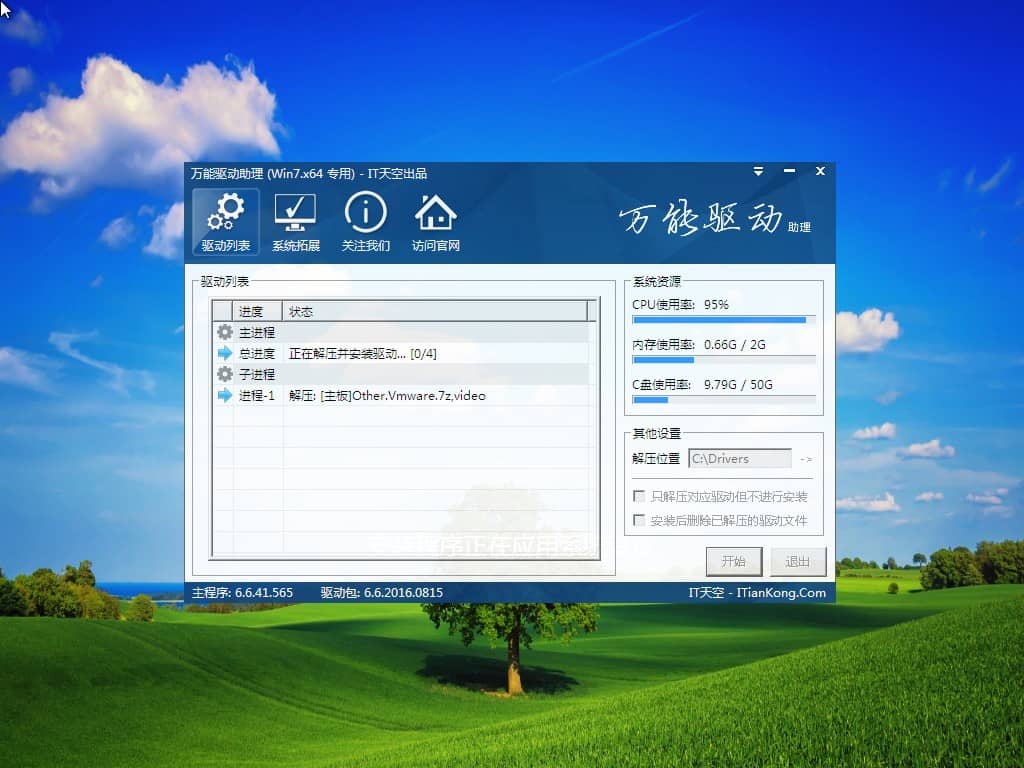The image size is (1024, 768).
Task: Click the 解压位置 C:\Drivers path field
Action: [x=740, y=458]
